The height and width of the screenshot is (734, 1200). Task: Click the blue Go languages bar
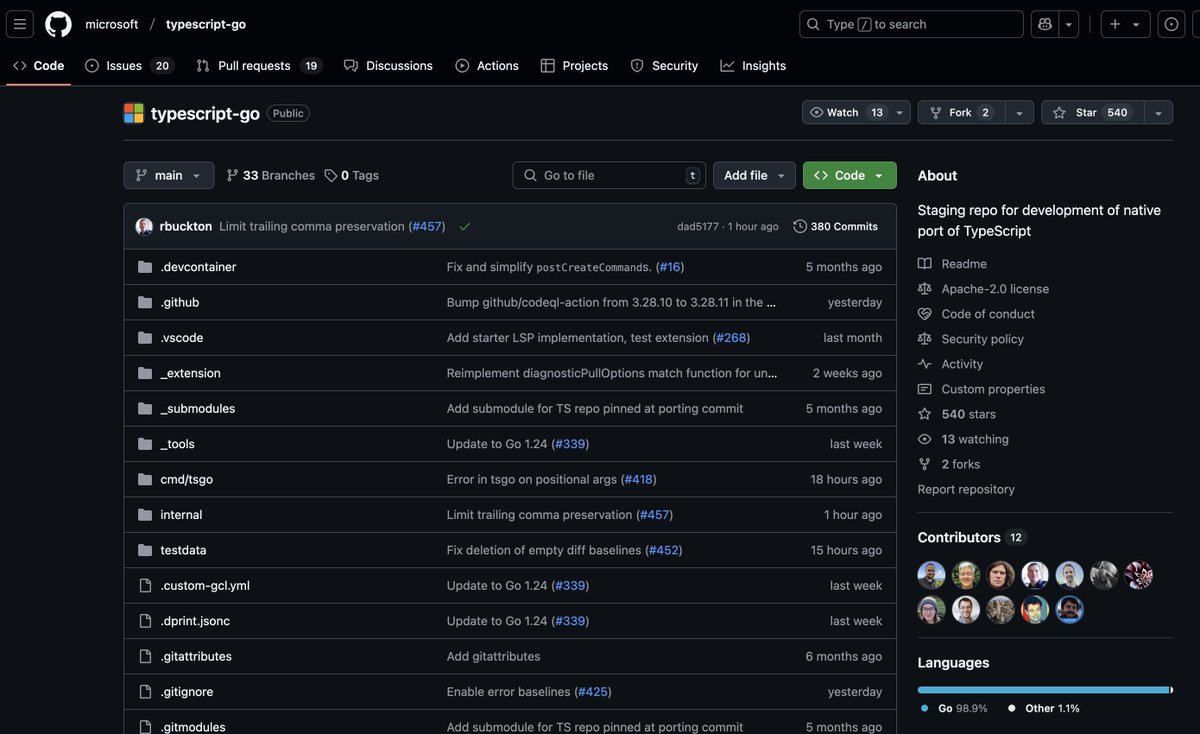click(1043, 689)
